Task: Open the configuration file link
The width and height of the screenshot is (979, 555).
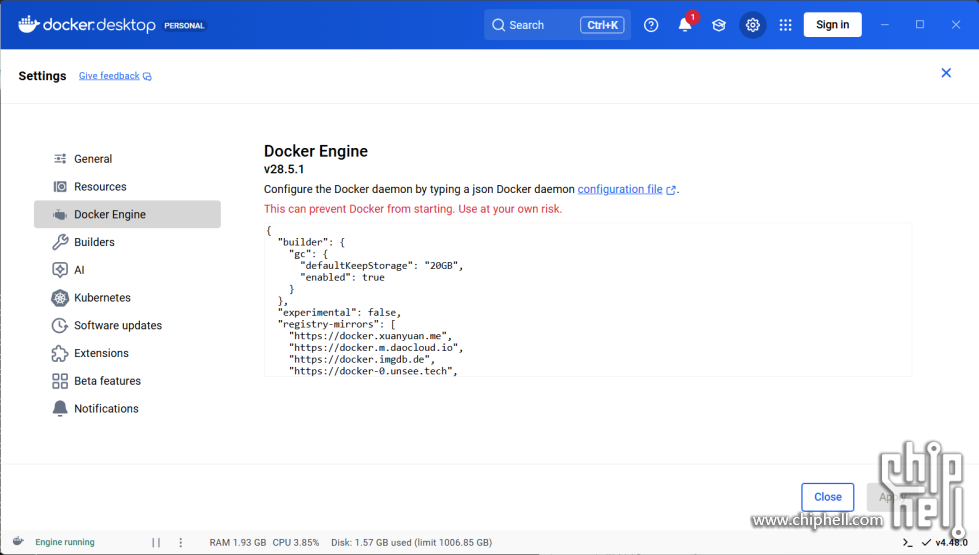Action: 620,189
